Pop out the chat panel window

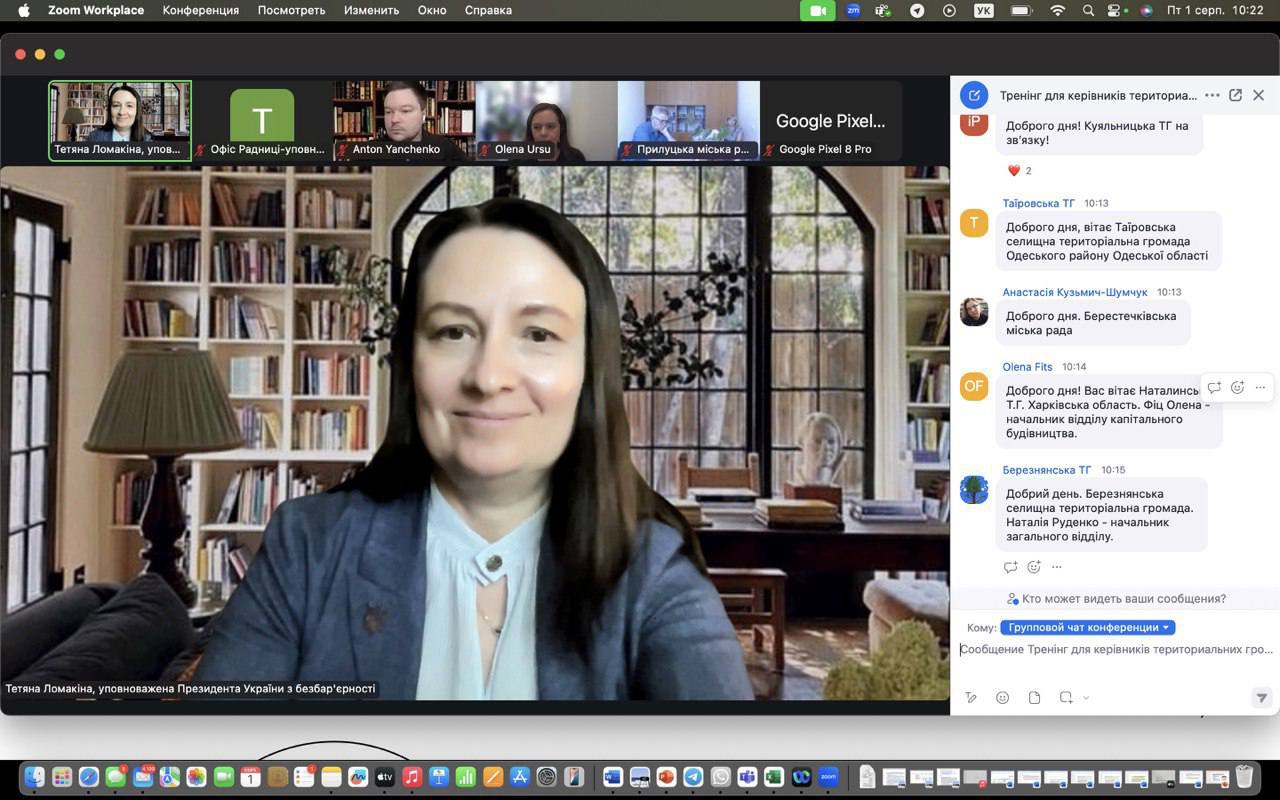(1235, 95)
